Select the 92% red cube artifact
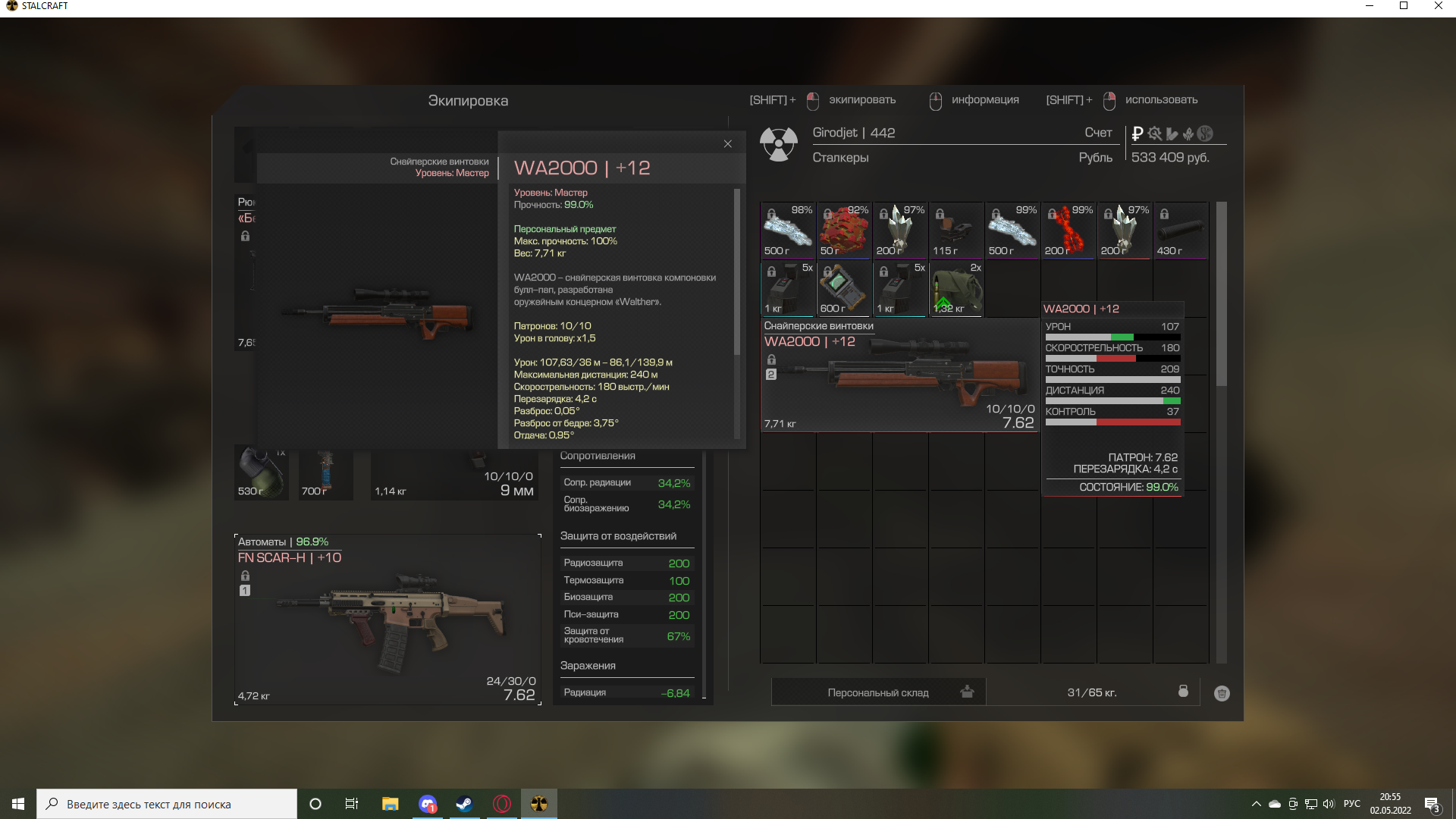Viewport: 1456px width, 819px height. point(844,231)
